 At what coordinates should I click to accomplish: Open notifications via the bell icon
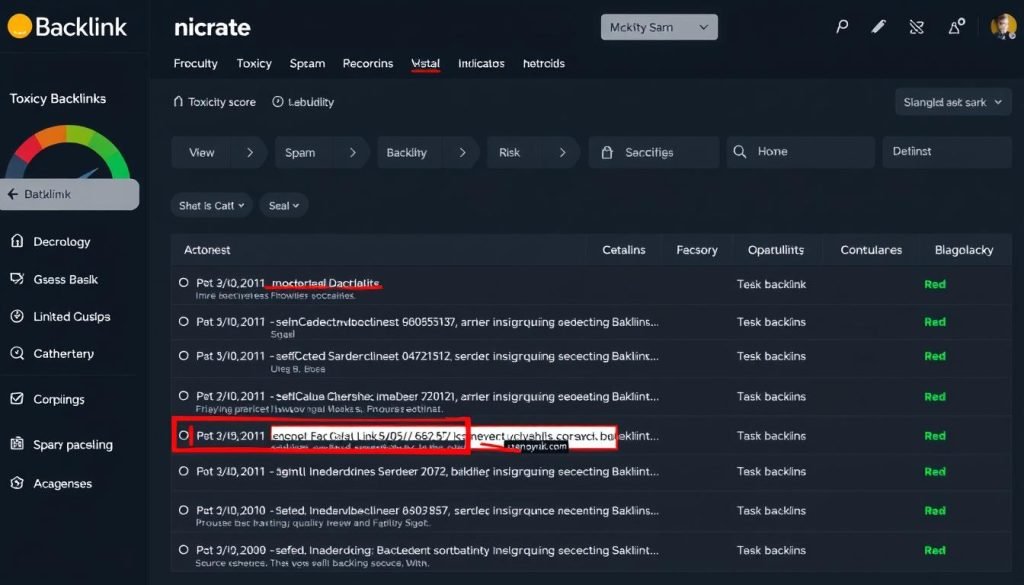coord(957,26)
